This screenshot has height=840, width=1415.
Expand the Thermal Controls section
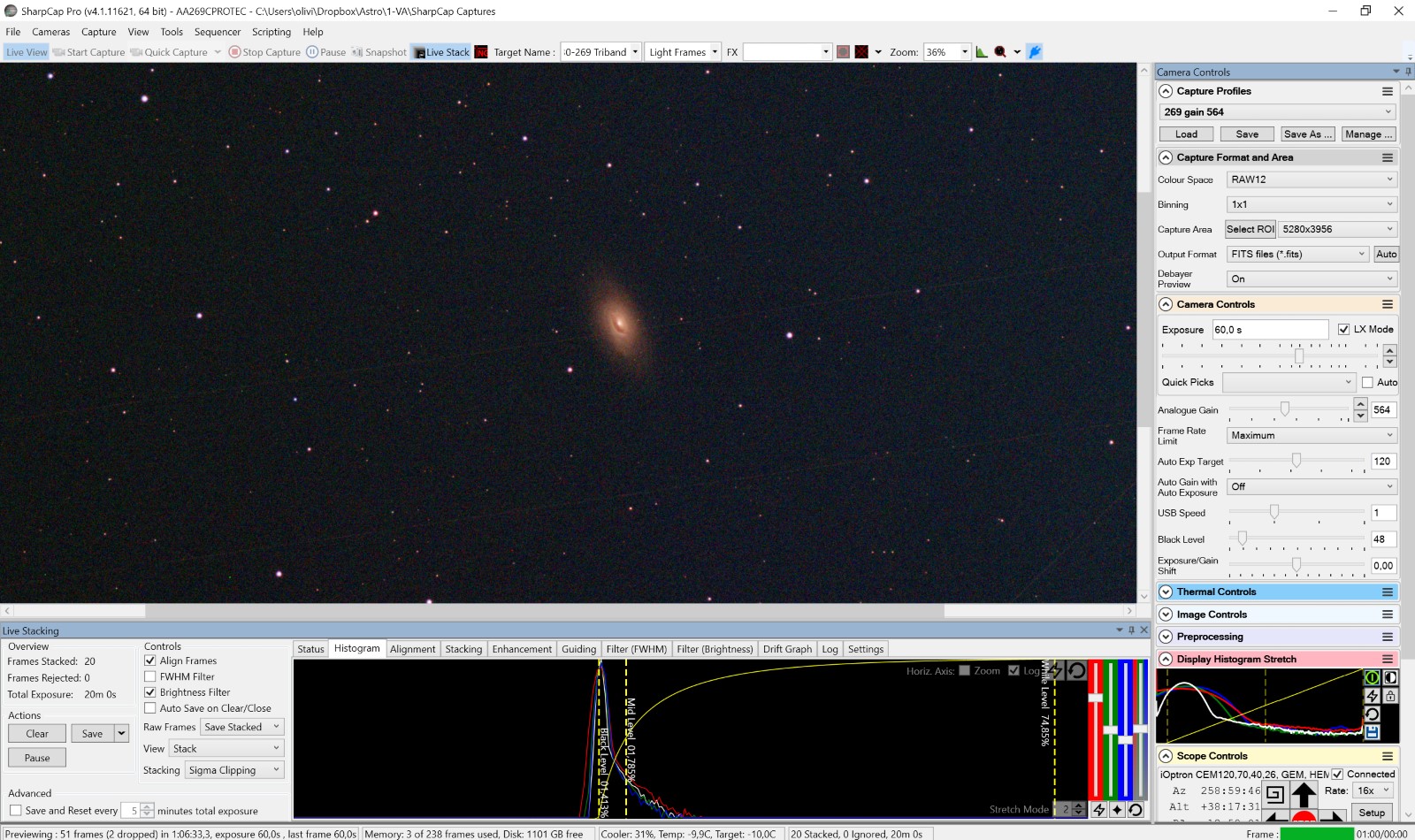1166,592
